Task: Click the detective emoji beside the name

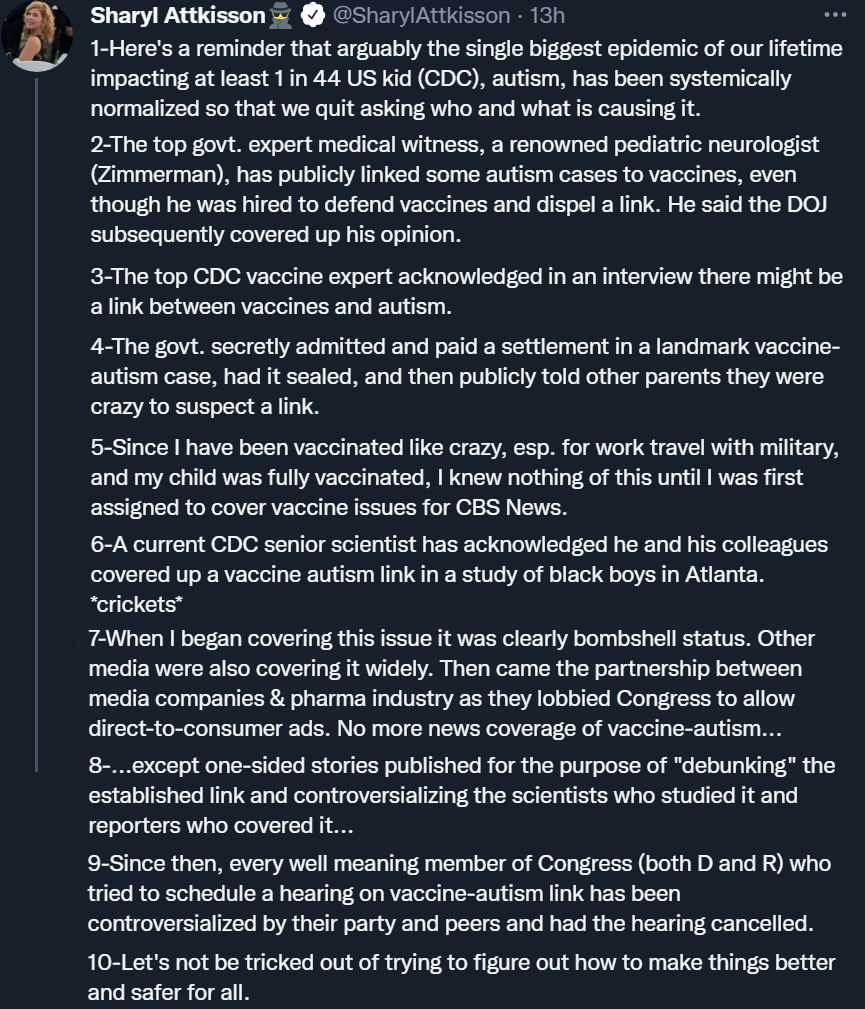Action: pyautogui.click(x=281, y=15)
